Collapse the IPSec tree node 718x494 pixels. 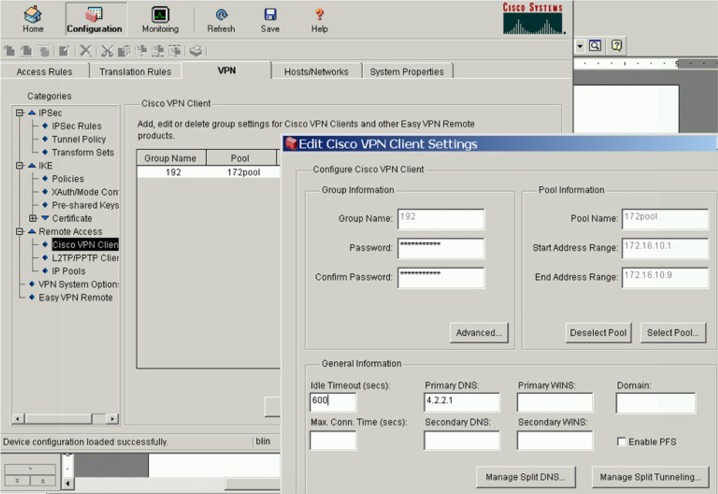point(19,113)
